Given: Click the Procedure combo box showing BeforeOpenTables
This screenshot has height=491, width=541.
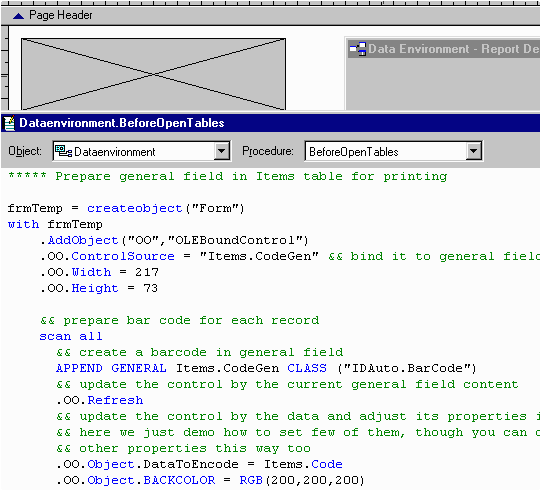Looking at the screenshot, I should (x=394, y=151).
